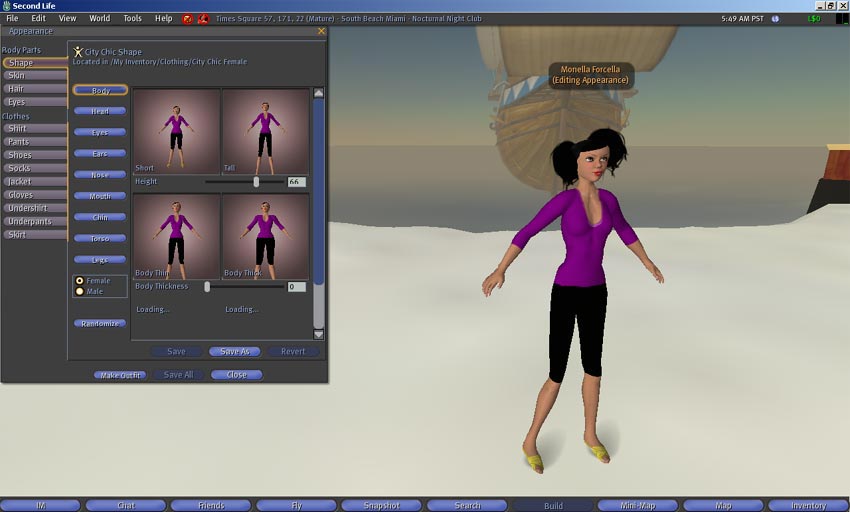
Task: Open the Tools menu
Action: [132, 18]
